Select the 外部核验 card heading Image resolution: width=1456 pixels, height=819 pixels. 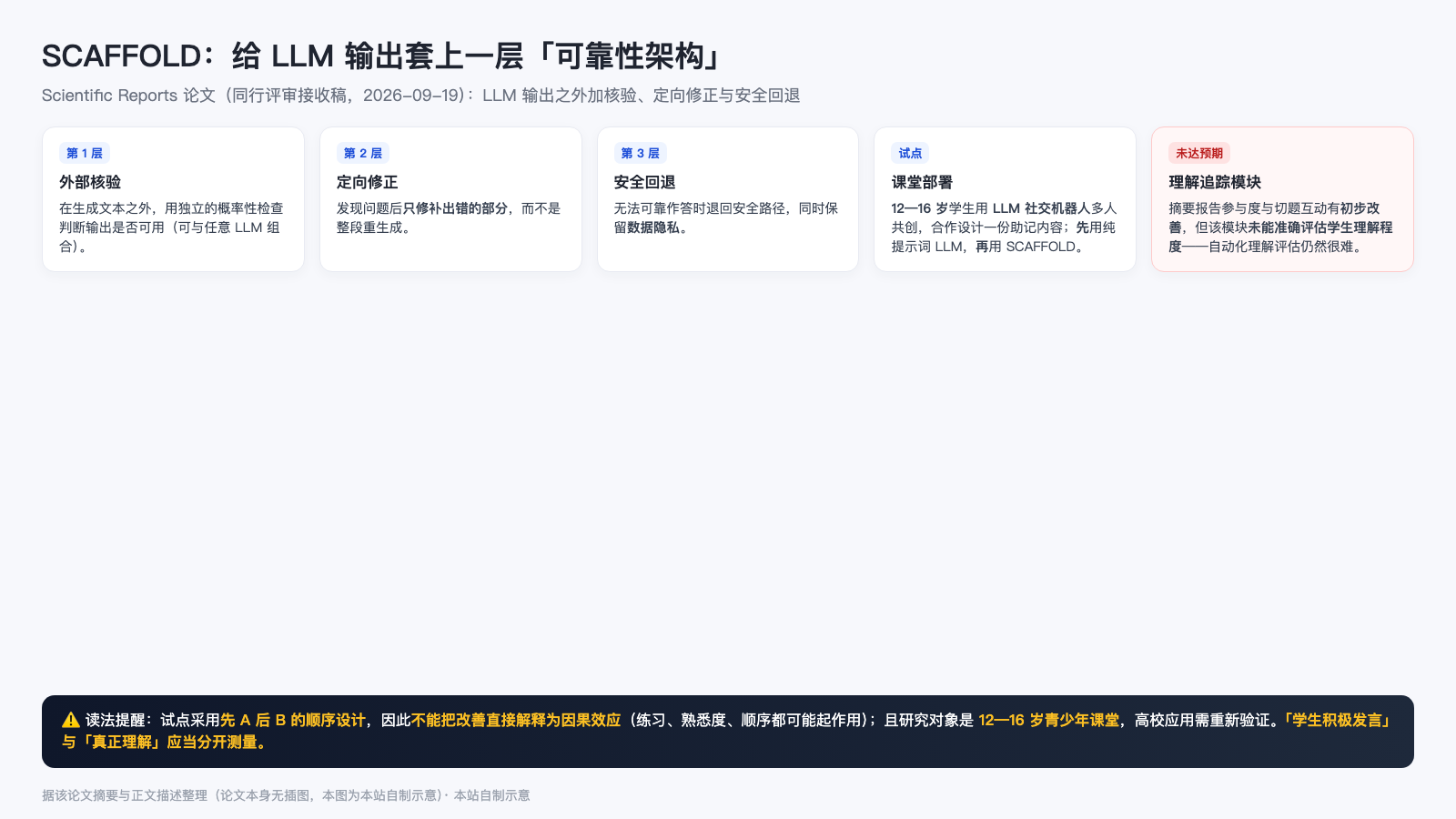coord(90,182)
